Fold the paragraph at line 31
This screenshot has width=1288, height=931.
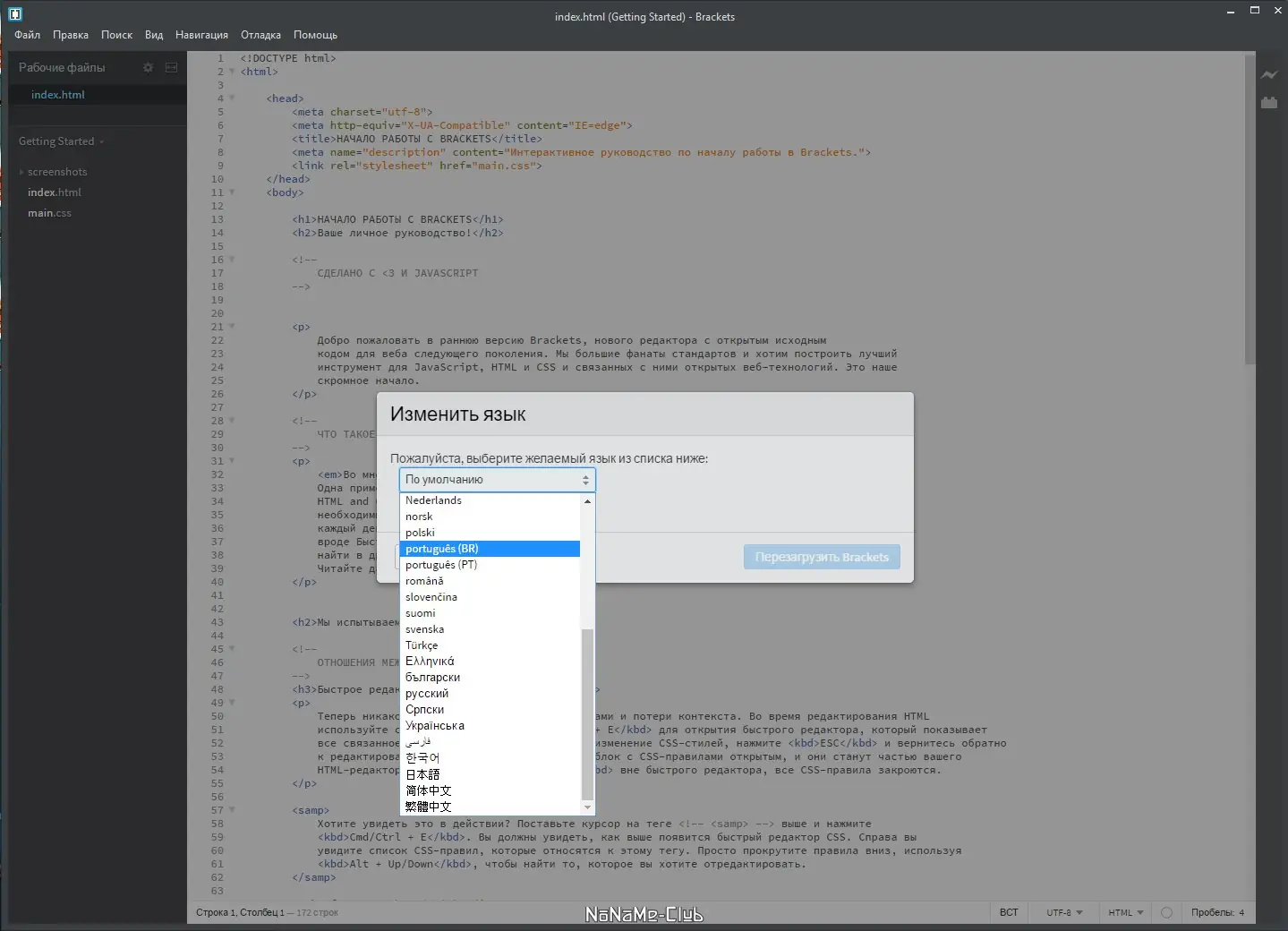[232, 461]
